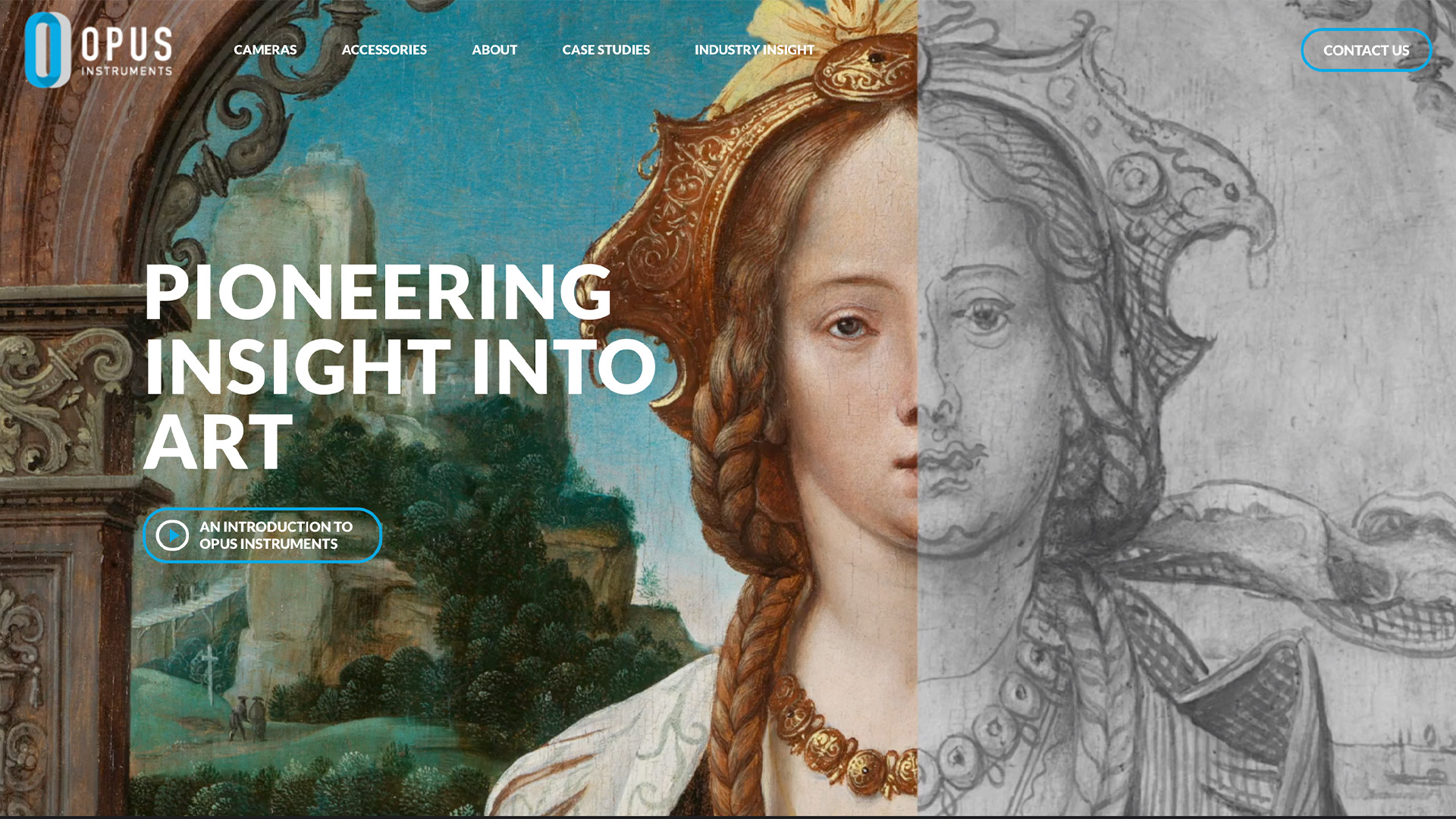
Task: Click the Contact Us button
Action: point(1366,50)
